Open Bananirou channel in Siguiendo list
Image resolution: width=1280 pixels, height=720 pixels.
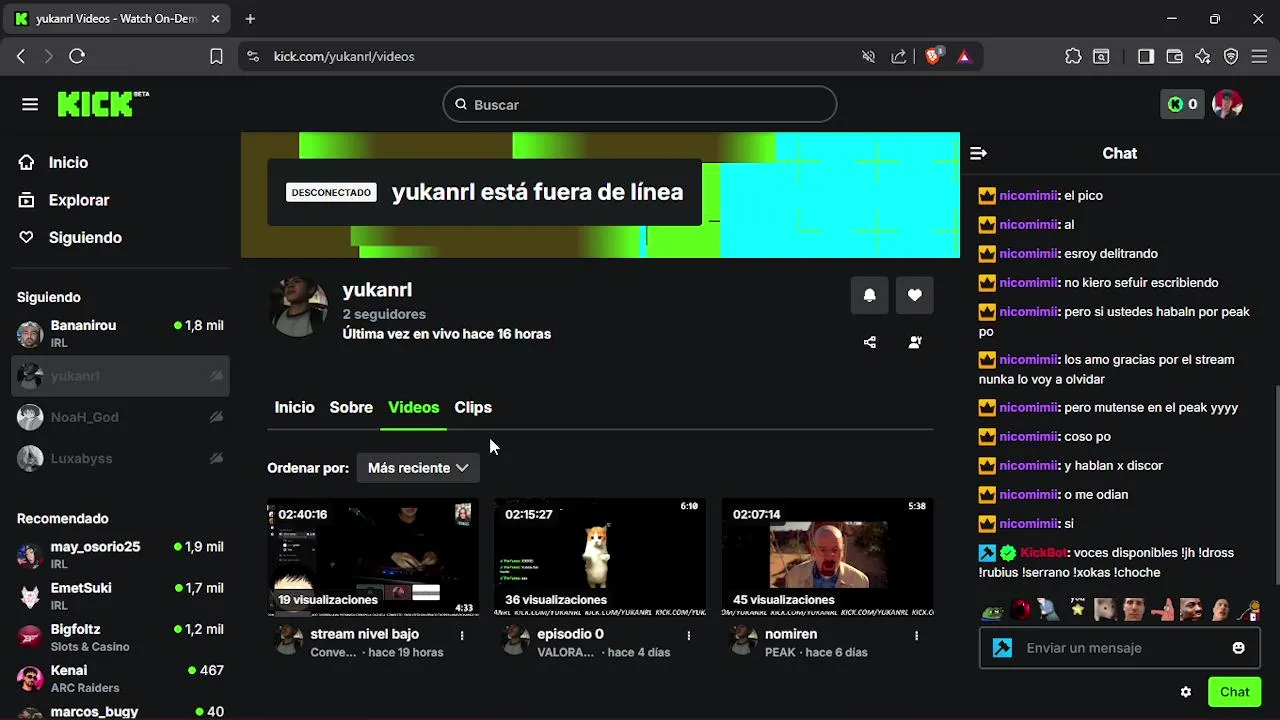[120, 334]
